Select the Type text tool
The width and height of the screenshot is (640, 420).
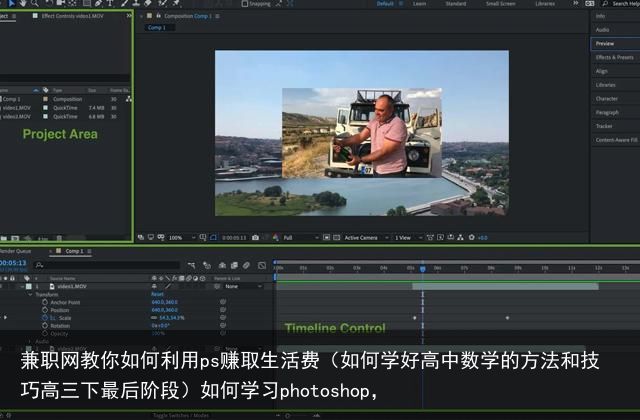click(x=110, y=3)
